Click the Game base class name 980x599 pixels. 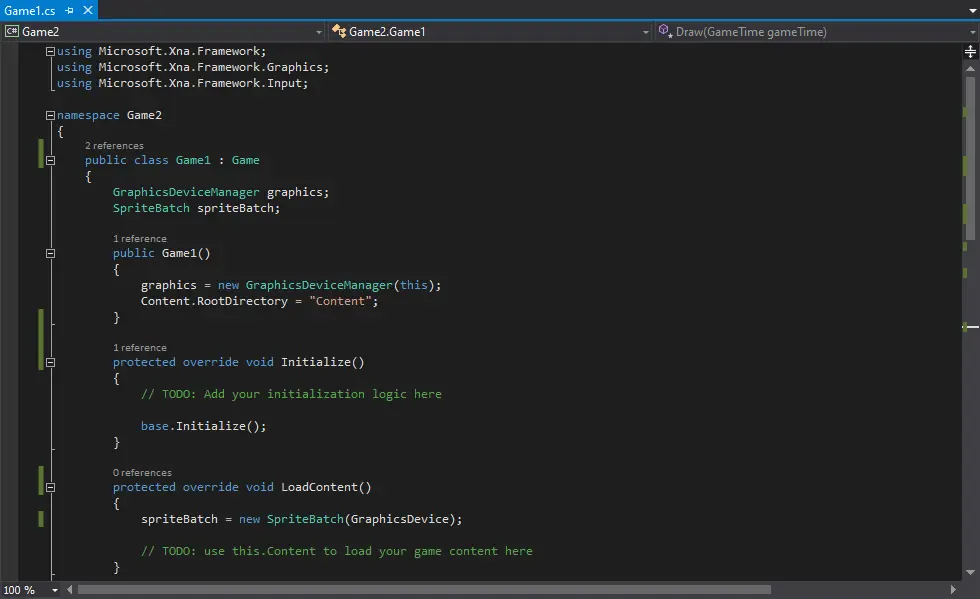click(246, 160)
